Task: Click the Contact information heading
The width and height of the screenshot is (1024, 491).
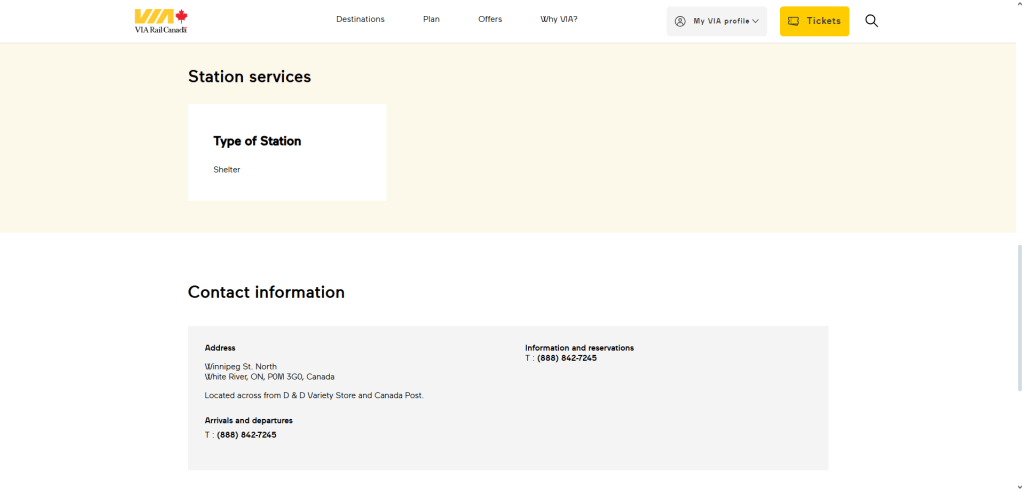Action: click(266, 293)
